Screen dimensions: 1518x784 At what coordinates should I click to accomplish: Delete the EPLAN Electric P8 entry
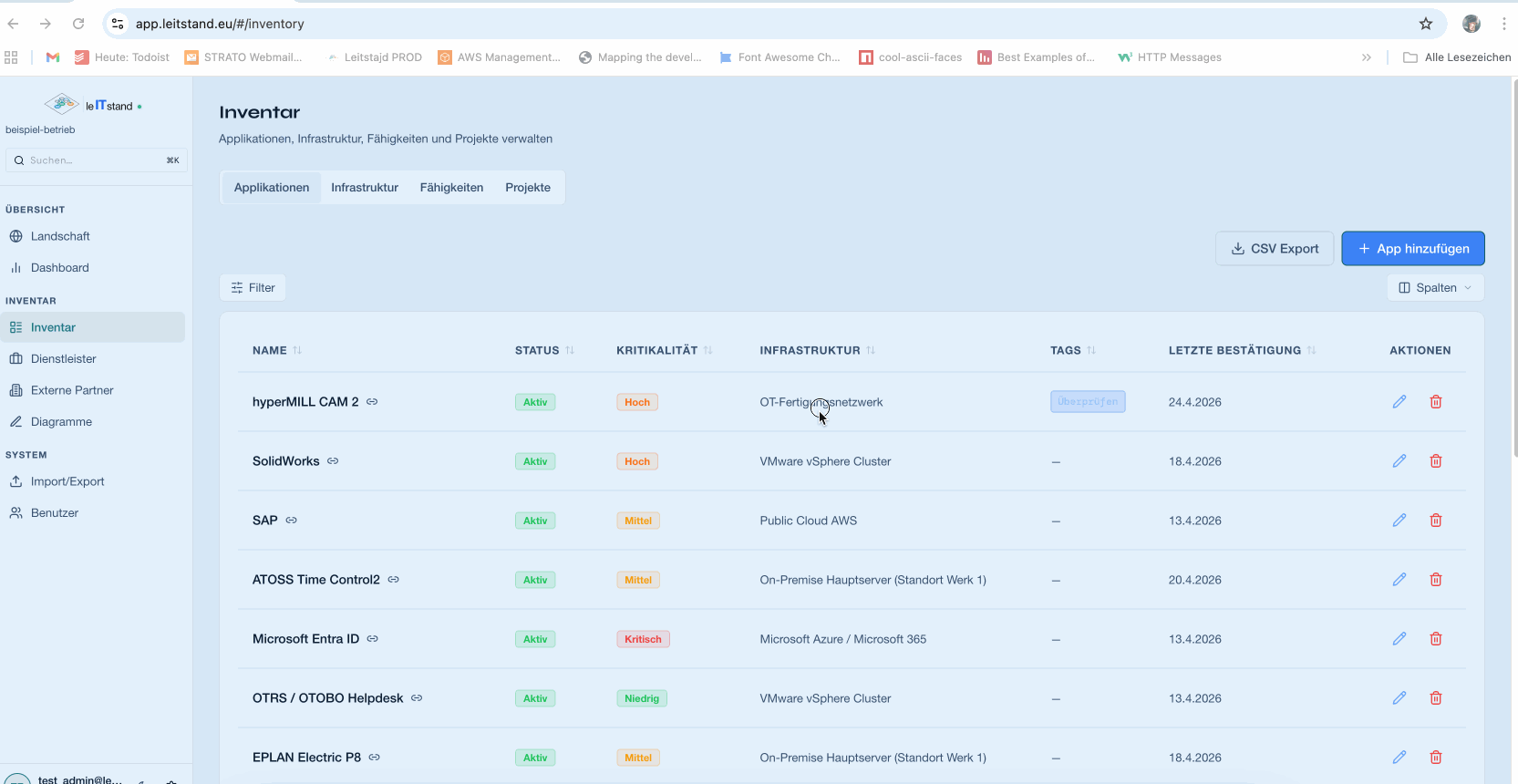tap(1436, 758)
